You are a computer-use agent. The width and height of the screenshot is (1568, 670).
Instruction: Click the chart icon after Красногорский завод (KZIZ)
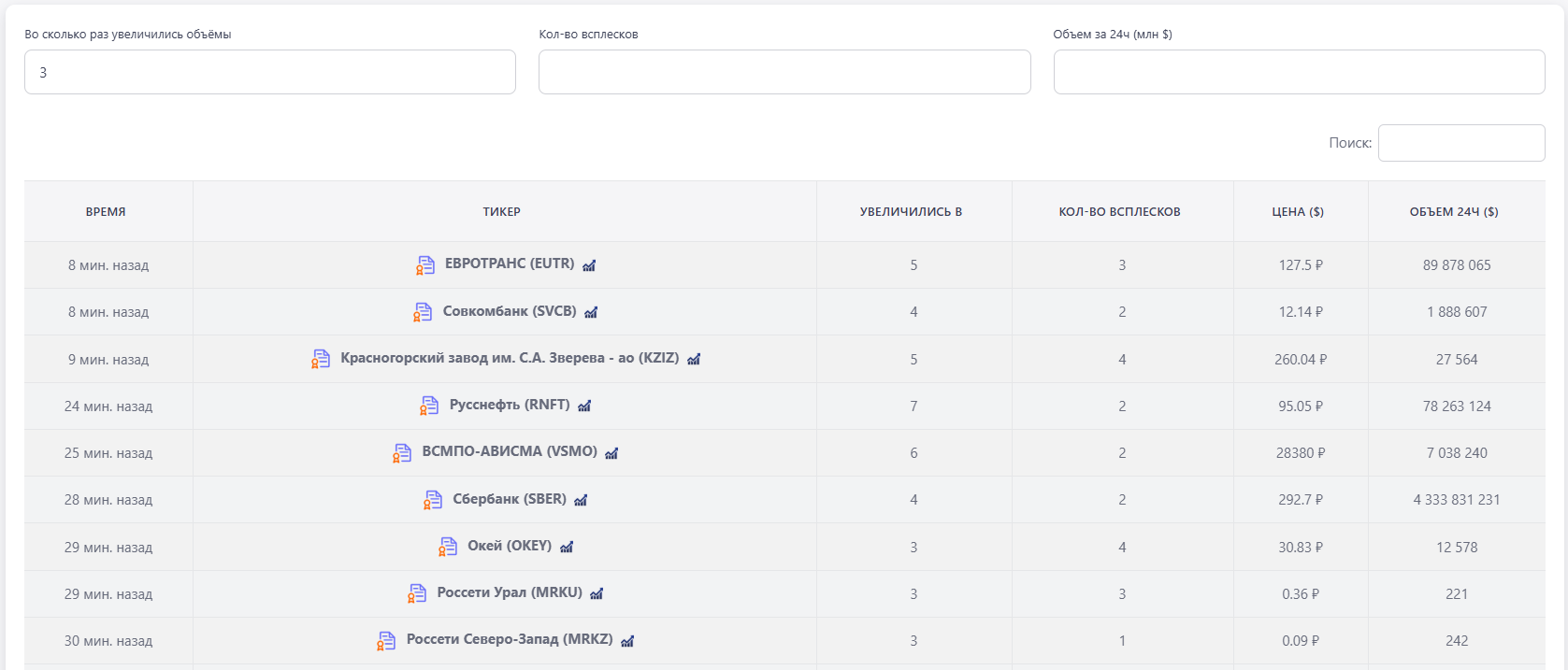(x=694, y=359)
